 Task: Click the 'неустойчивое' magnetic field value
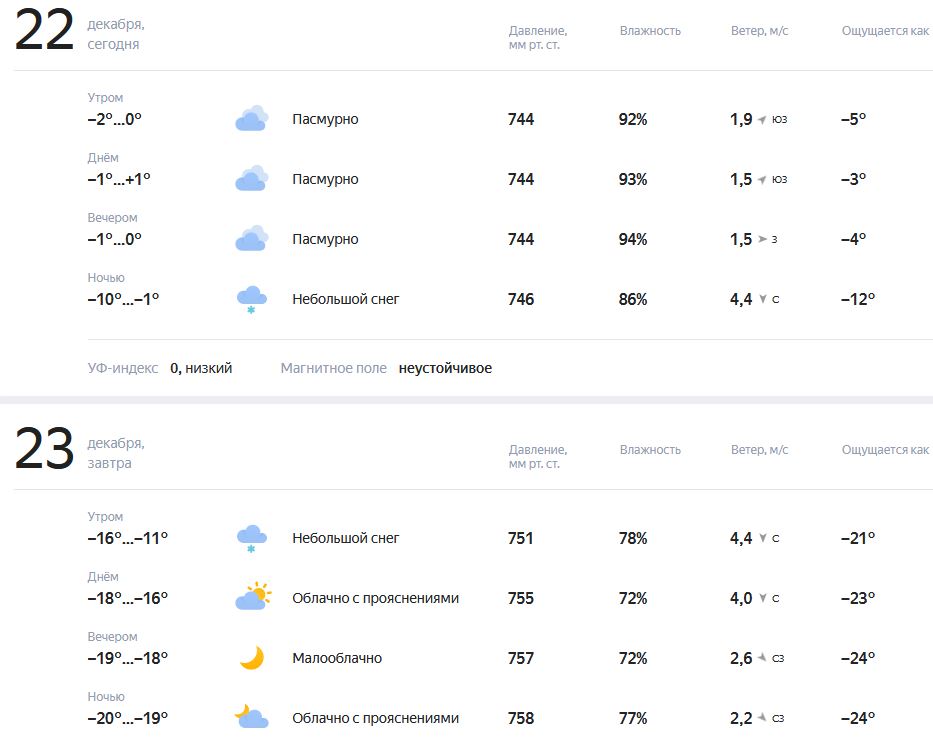[445, 368]
